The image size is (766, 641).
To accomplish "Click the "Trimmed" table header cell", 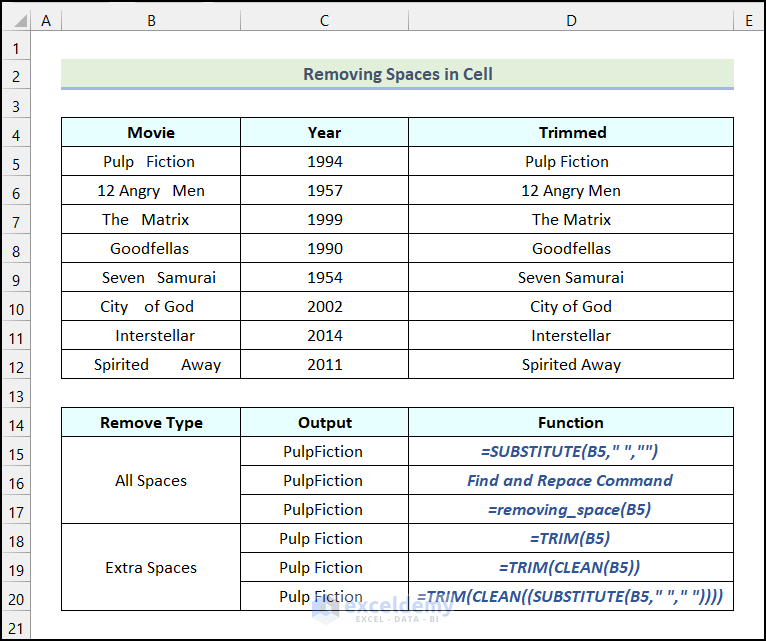I will (571, 133).
